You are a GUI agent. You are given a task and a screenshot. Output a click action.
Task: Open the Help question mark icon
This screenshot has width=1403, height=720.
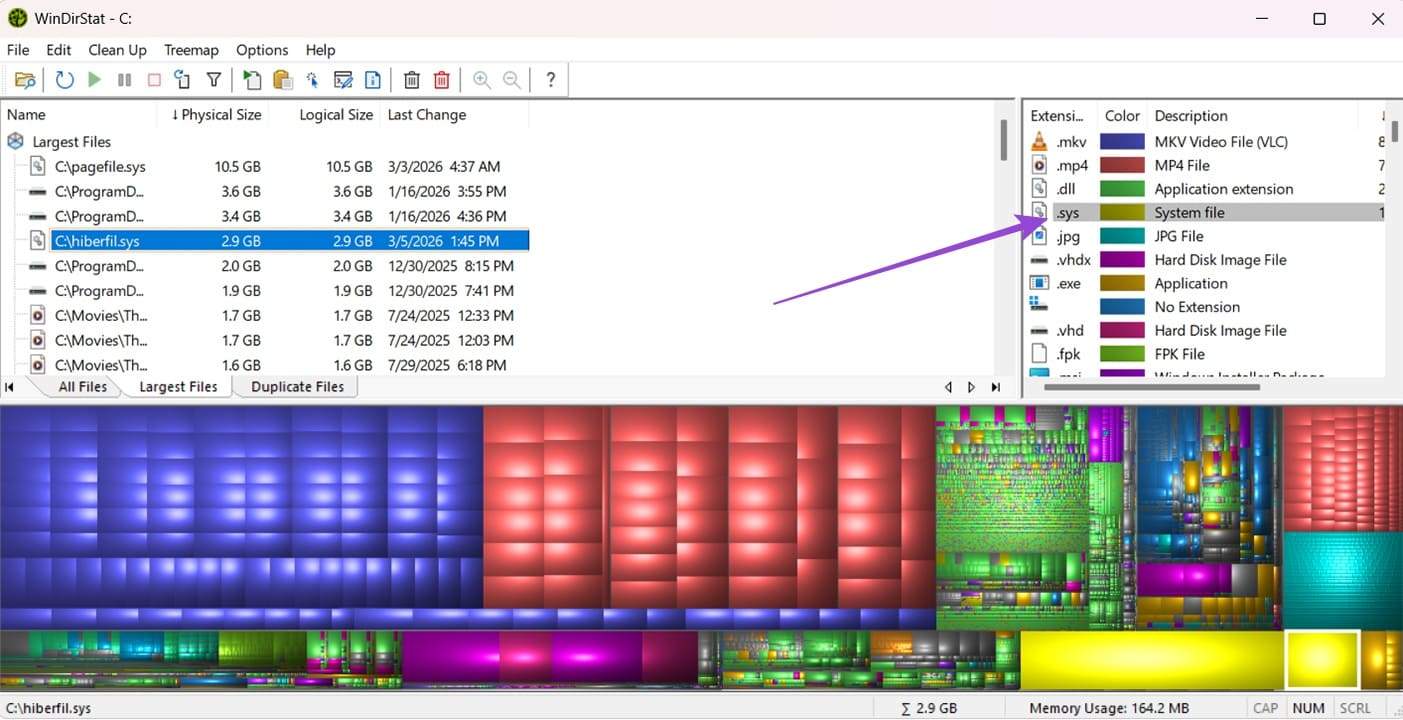coord(550,79)
